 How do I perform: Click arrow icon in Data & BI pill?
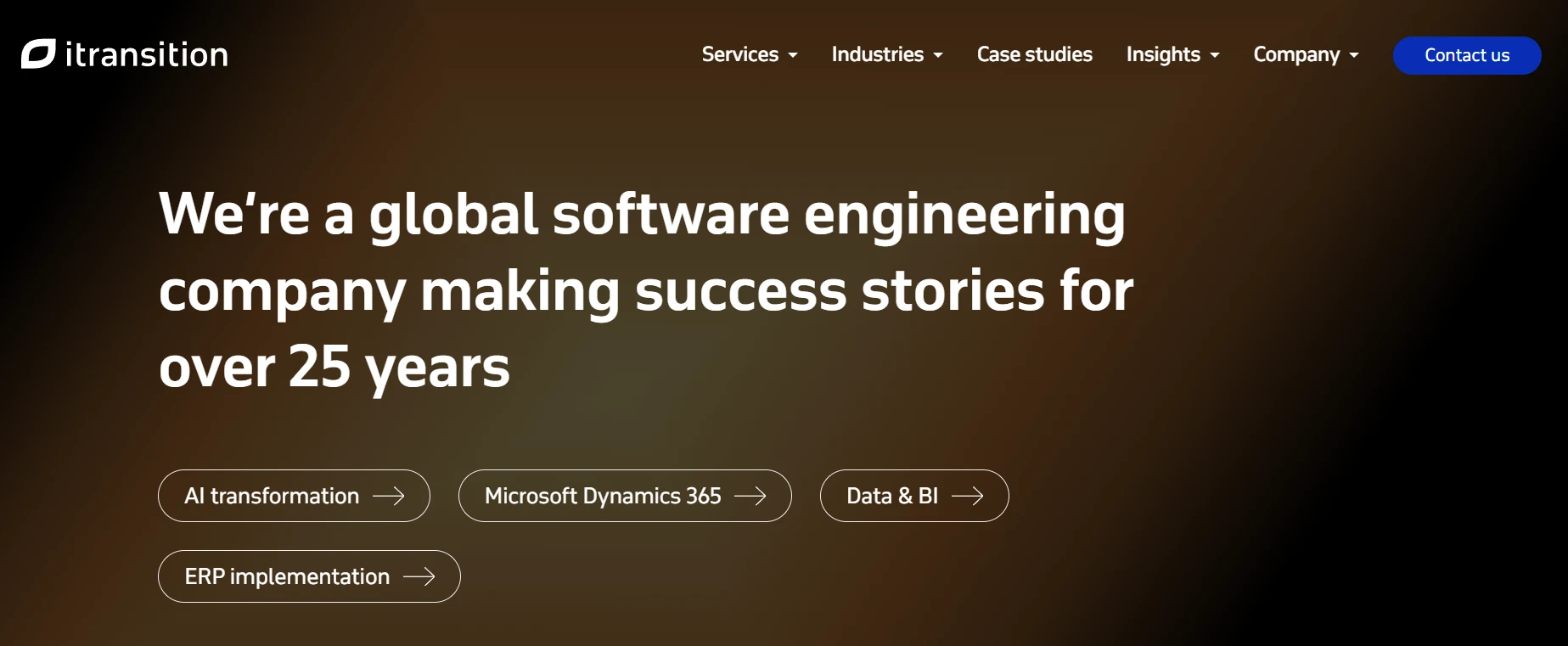968,496
